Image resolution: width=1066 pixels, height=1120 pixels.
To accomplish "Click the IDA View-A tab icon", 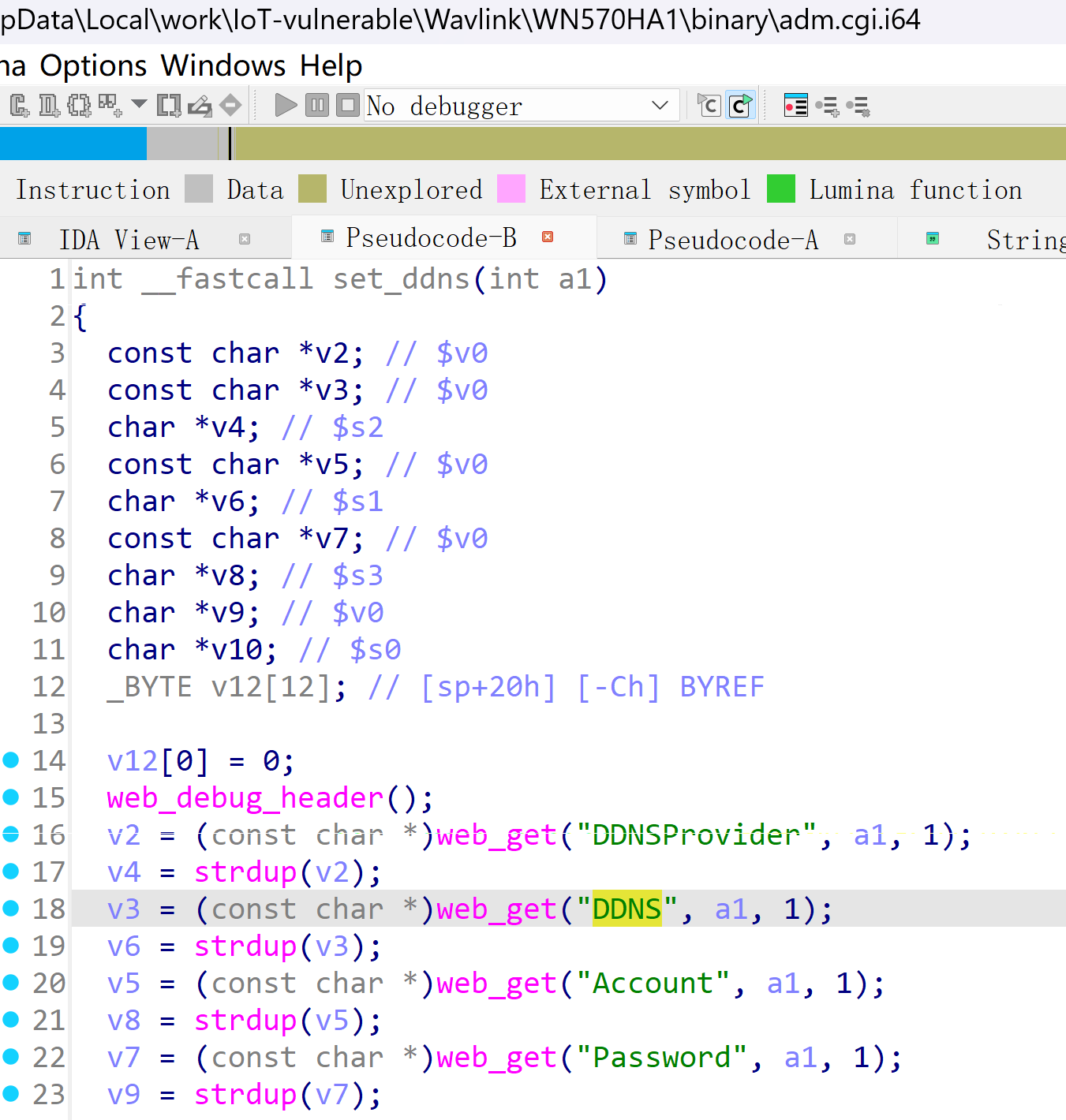I will (x=24, y=238).
